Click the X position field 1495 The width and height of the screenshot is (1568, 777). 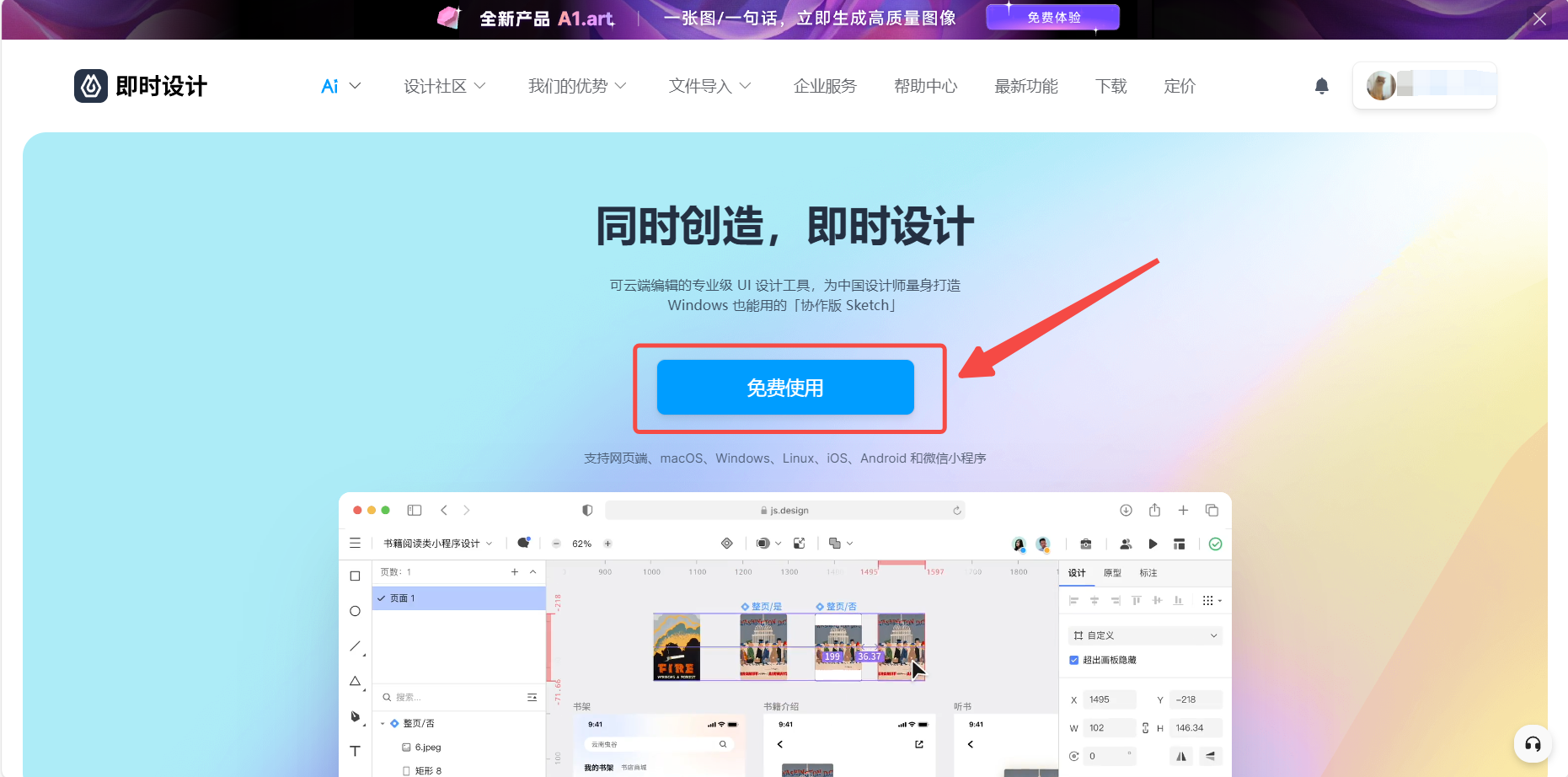(x=1109, y=699)
